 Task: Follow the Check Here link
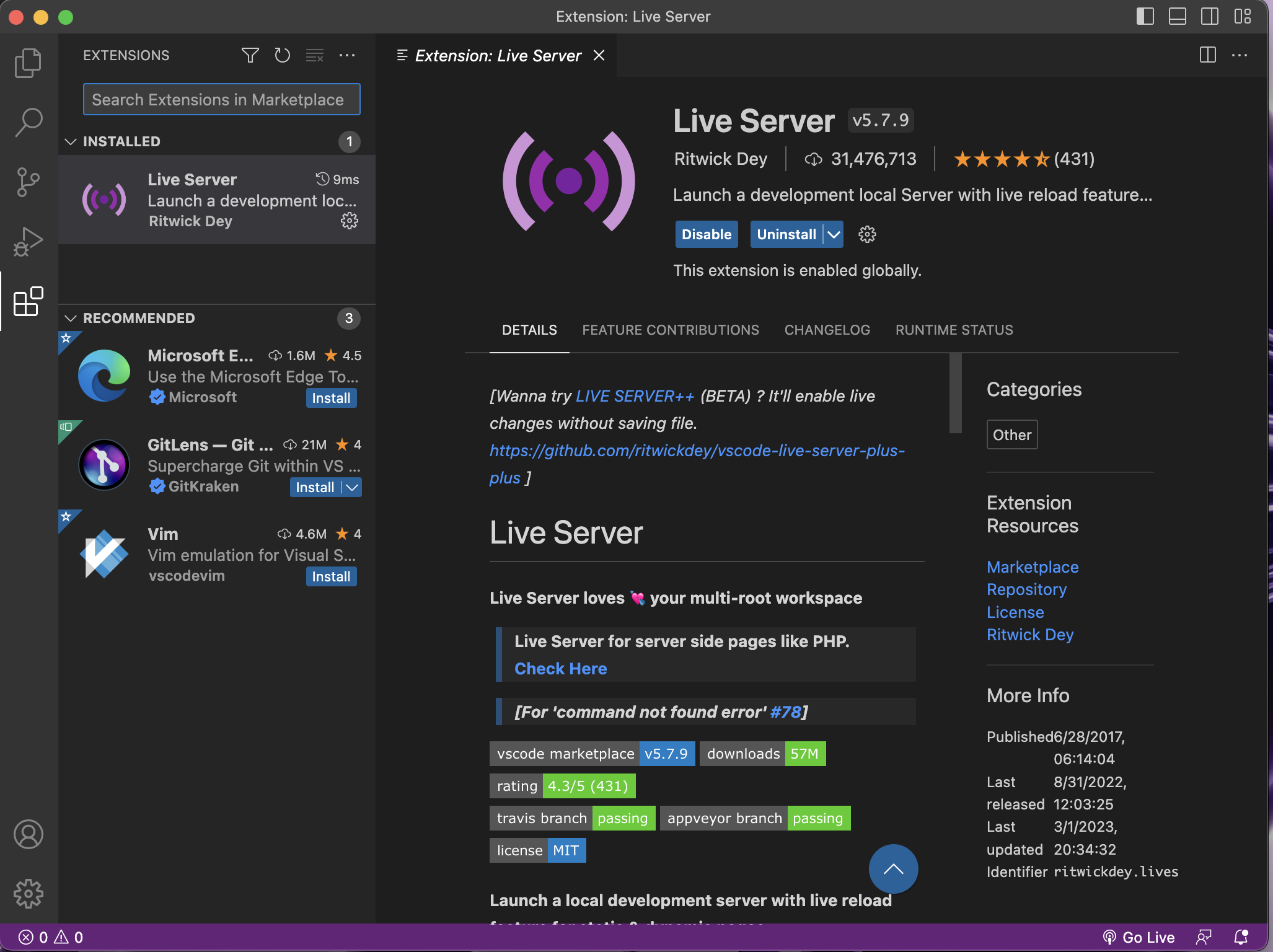pos(560,669)
